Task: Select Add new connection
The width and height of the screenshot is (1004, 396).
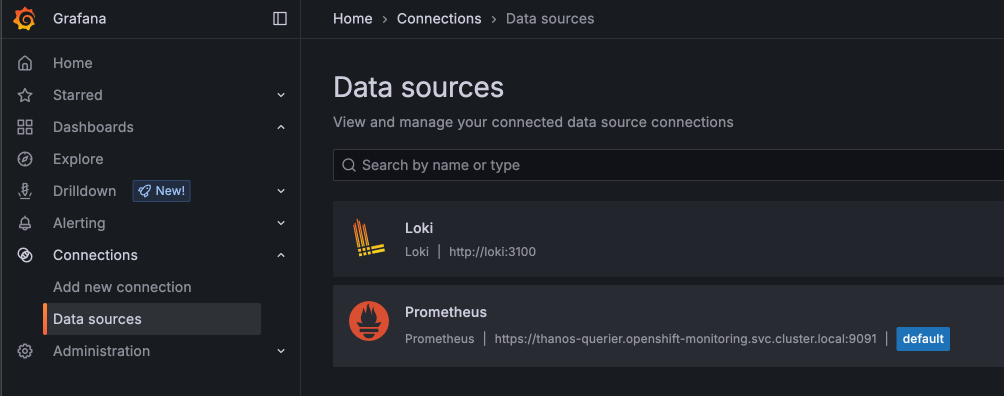Action: tap(122, 287)
